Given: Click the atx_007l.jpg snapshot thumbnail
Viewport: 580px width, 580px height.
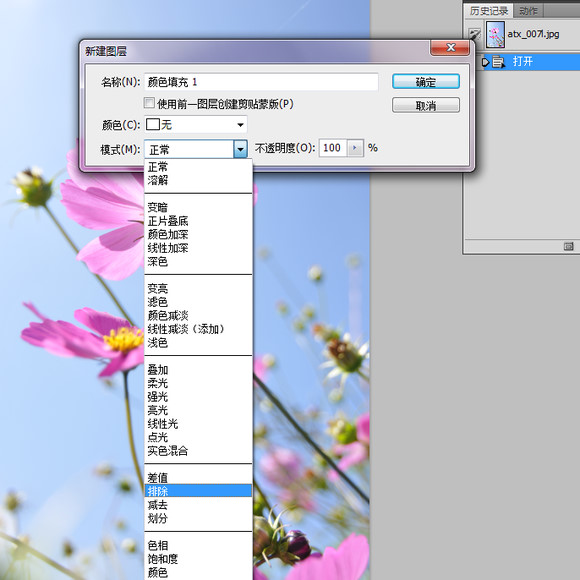Looking at the screenshot, I should (495, 34).
